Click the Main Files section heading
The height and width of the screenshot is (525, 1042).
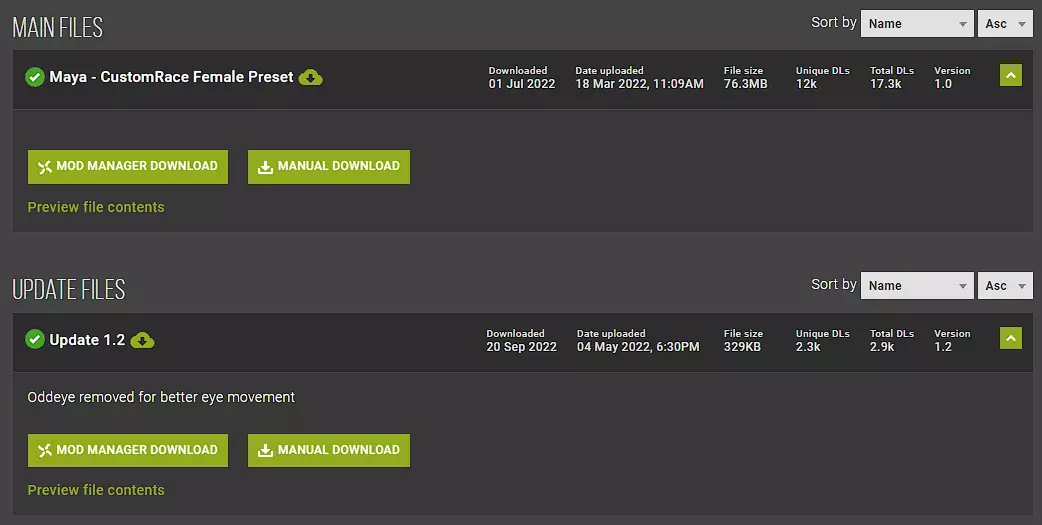58,27
